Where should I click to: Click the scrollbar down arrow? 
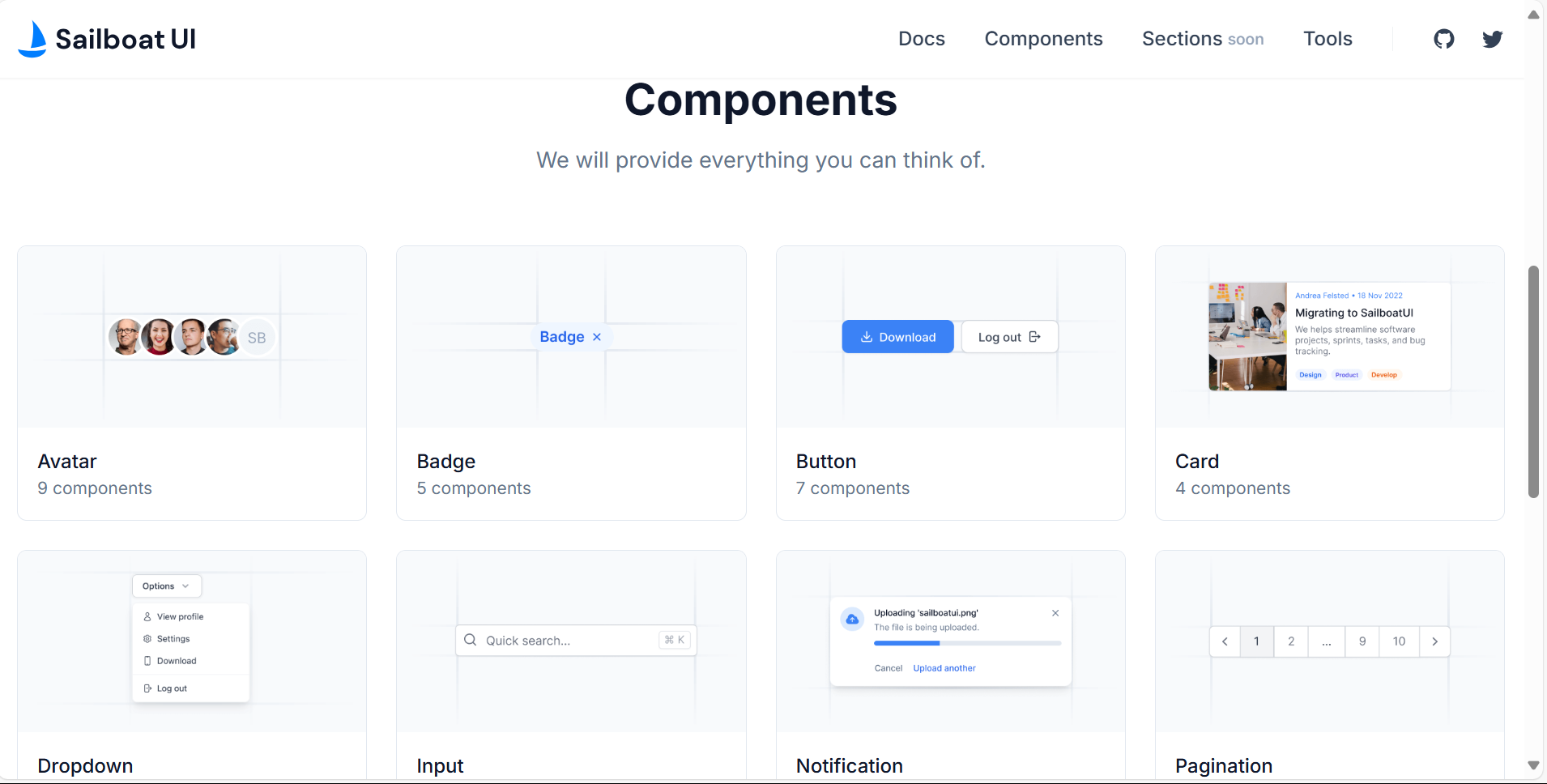[1533, 765]
